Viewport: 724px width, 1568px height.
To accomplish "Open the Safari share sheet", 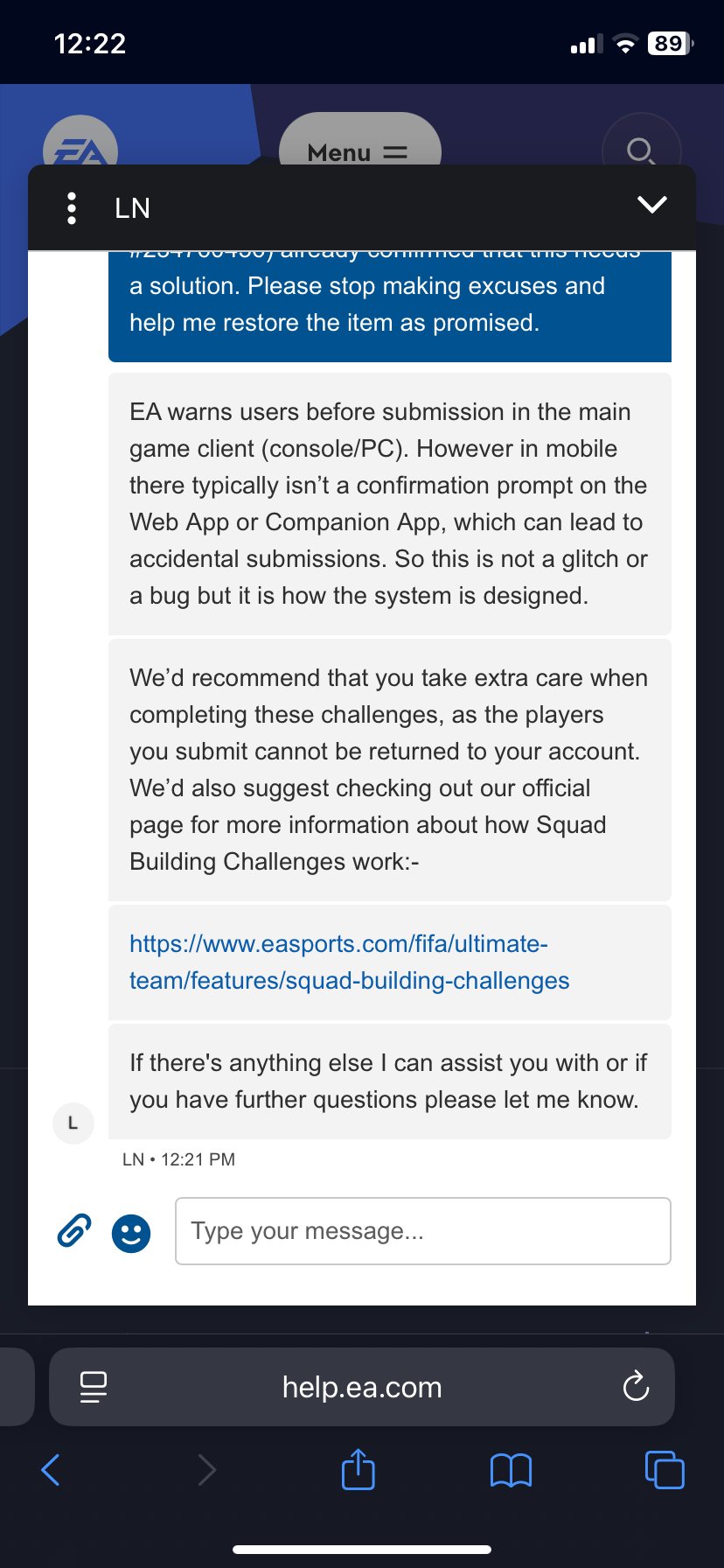I will pyautogui.click(x=359, y=1470).
